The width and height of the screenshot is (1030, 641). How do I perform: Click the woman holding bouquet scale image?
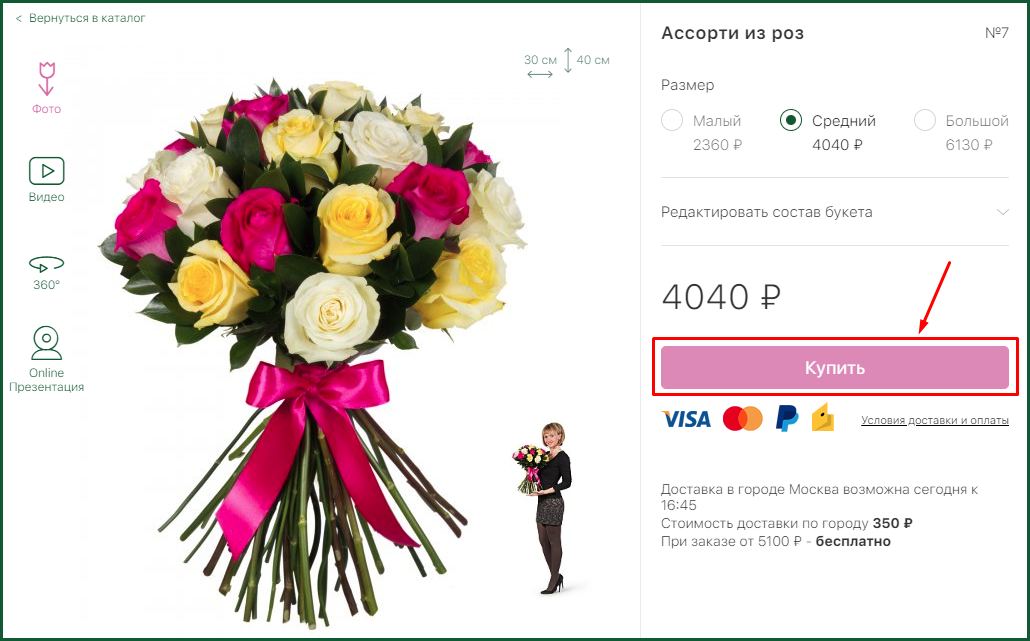[x=543, y=508]
